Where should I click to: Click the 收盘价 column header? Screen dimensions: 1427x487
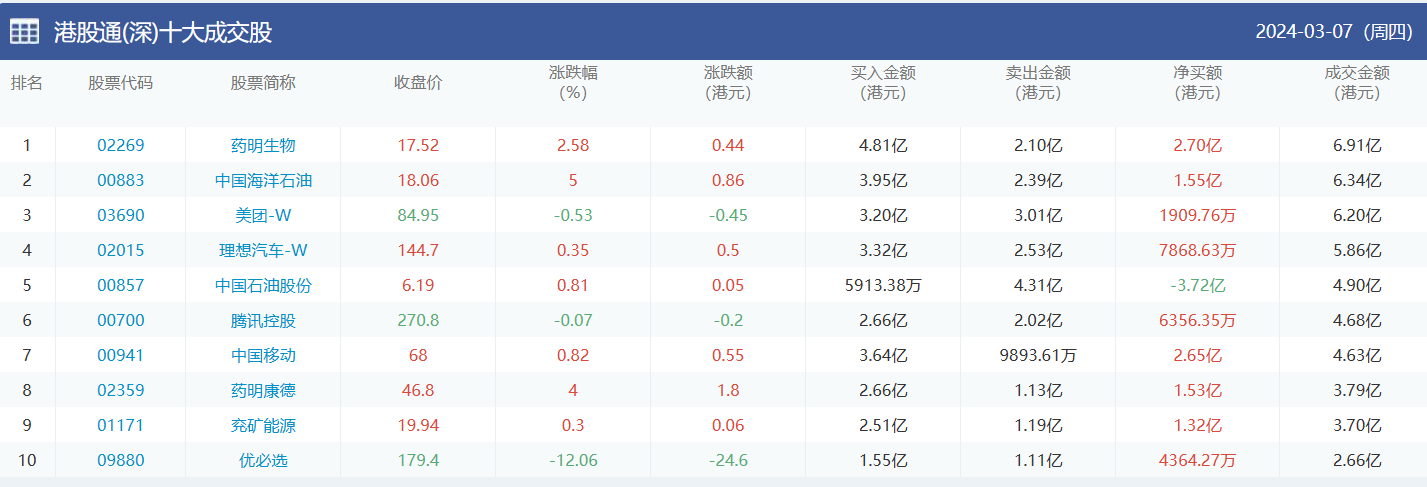tap(418, 83)
